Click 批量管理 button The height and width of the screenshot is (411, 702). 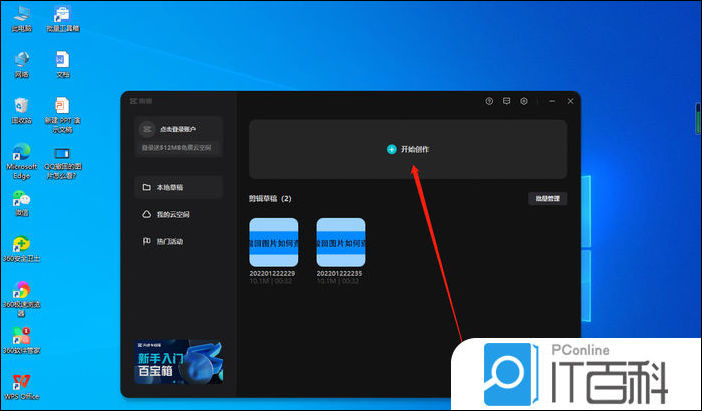click(x=548, y=198)
